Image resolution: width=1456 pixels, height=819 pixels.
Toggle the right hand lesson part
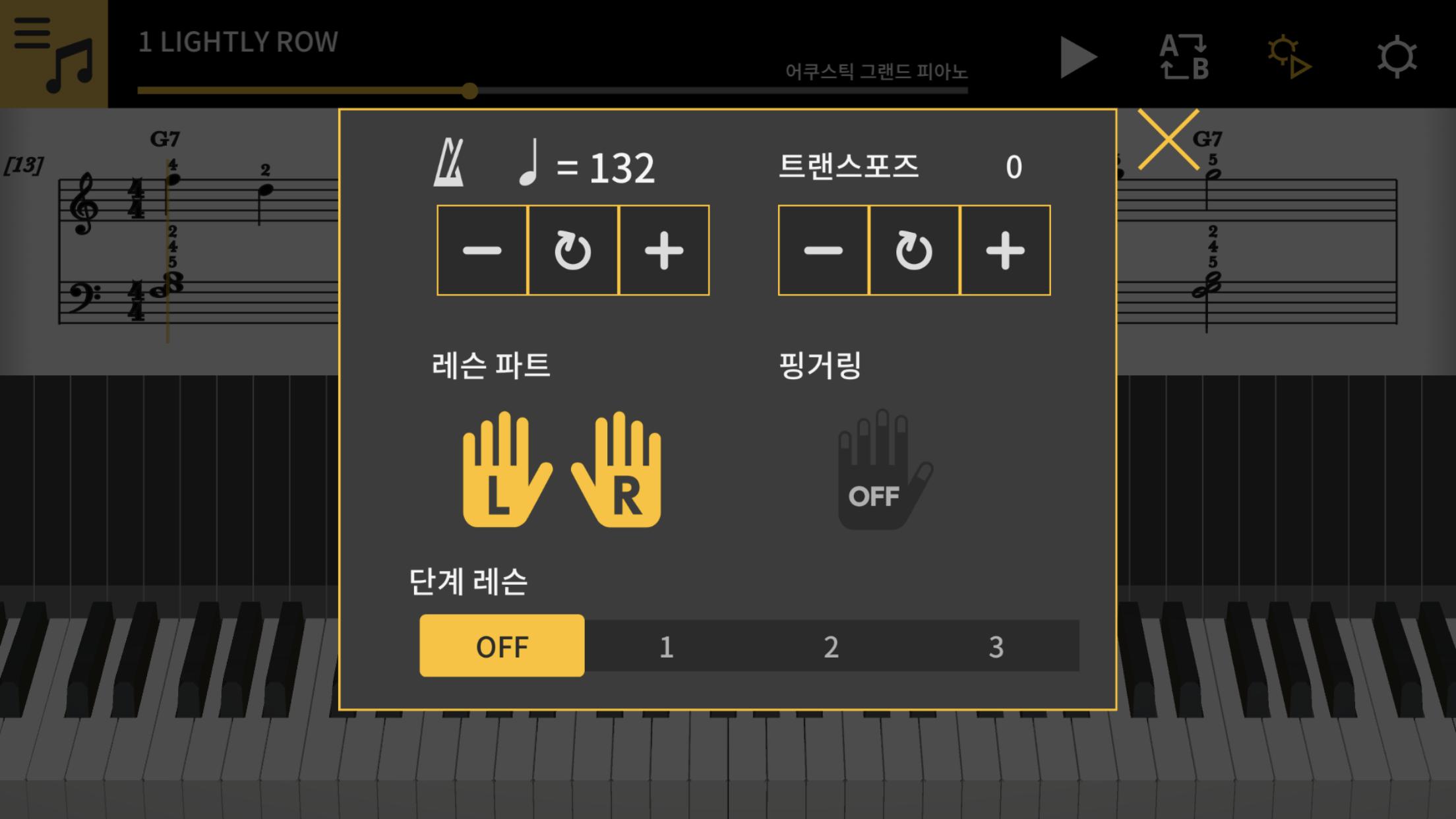617,469
